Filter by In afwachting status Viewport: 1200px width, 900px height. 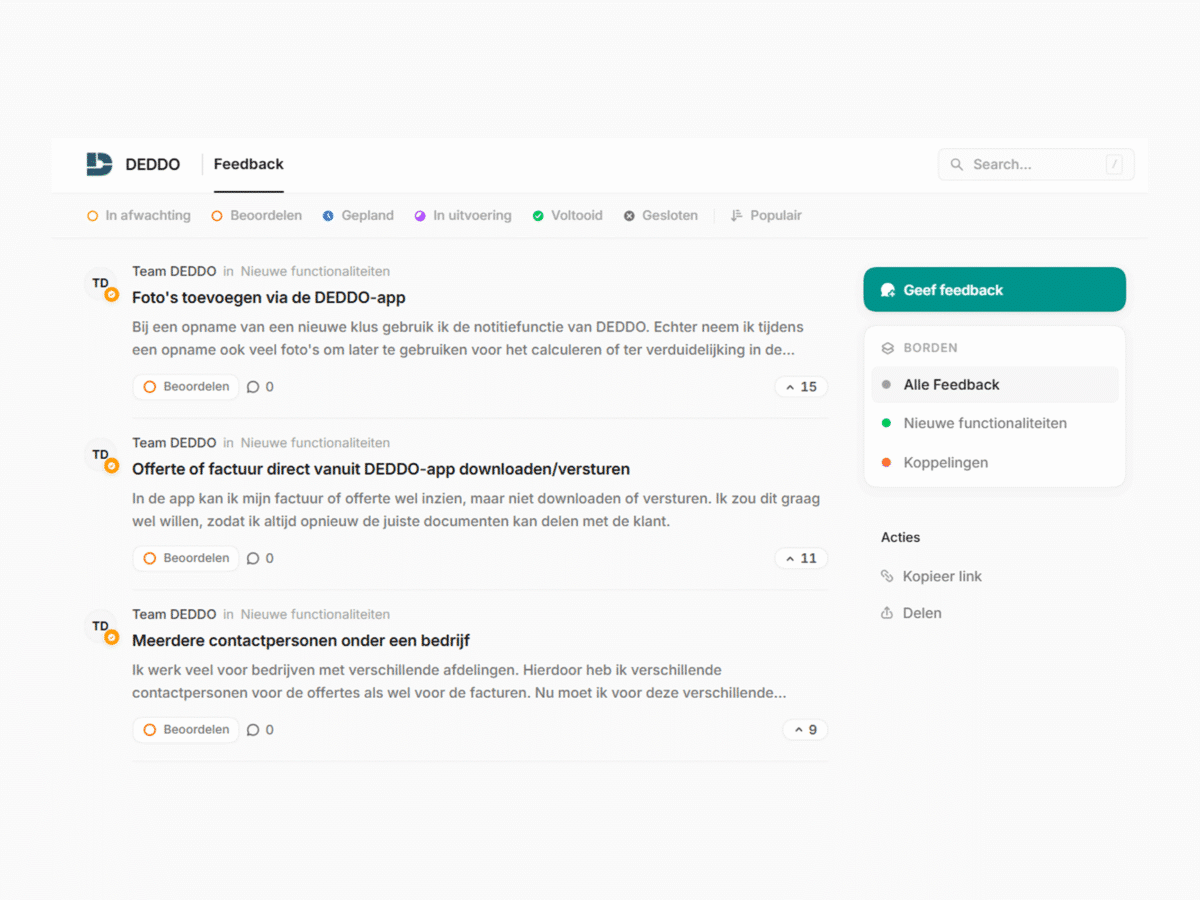point(139,215)
